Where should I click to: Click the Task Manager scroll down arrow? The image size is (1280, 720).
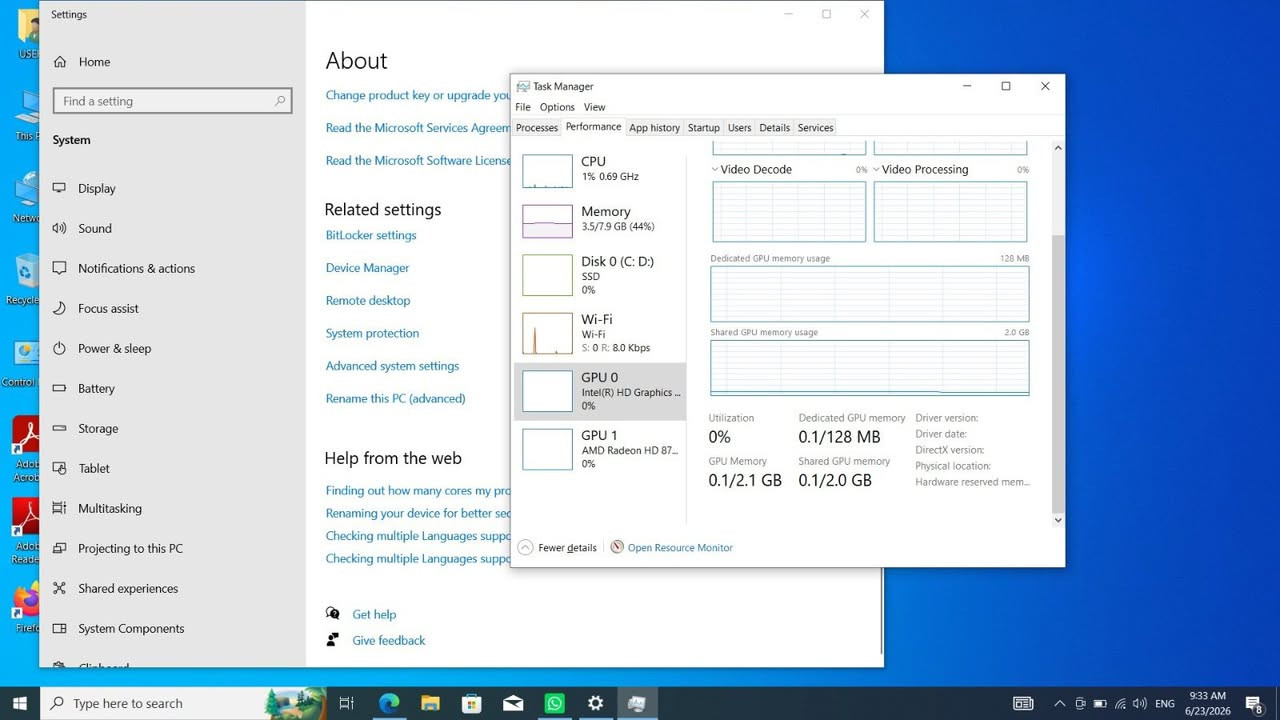[1058, 520]
